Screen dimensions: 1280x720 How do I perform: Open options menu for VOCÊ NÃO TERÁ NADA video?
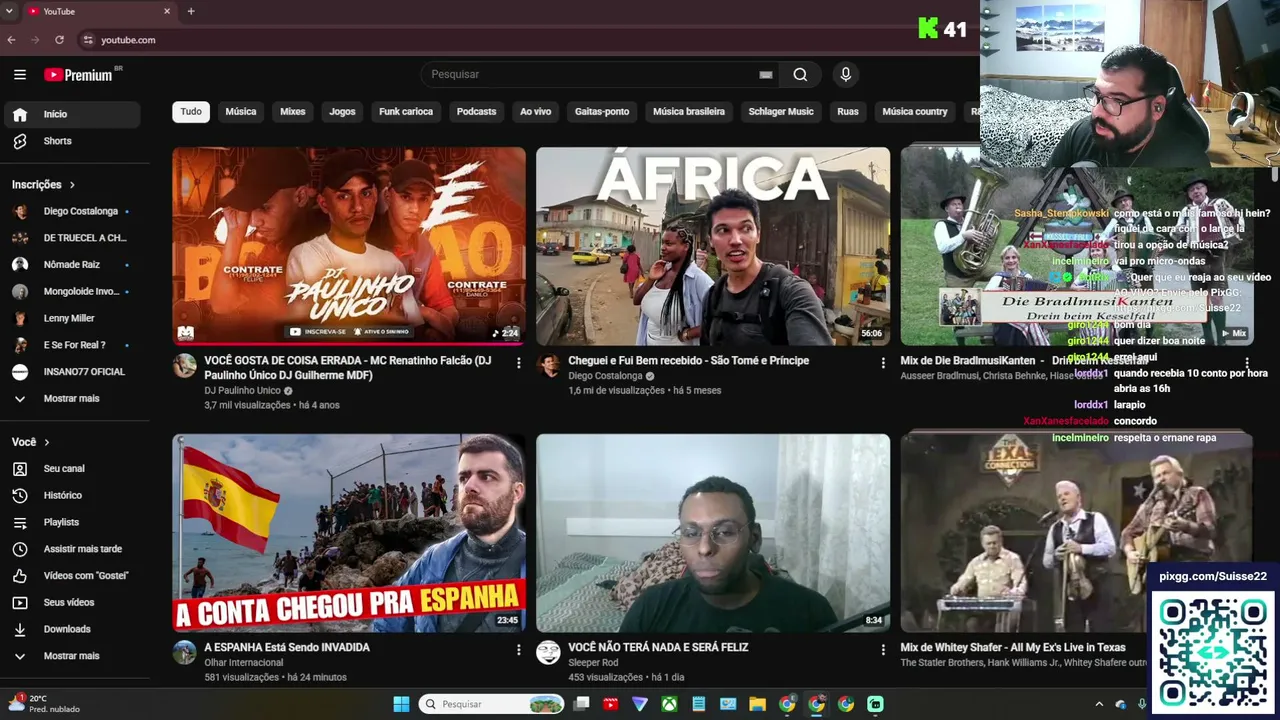(x=882, y=650)
